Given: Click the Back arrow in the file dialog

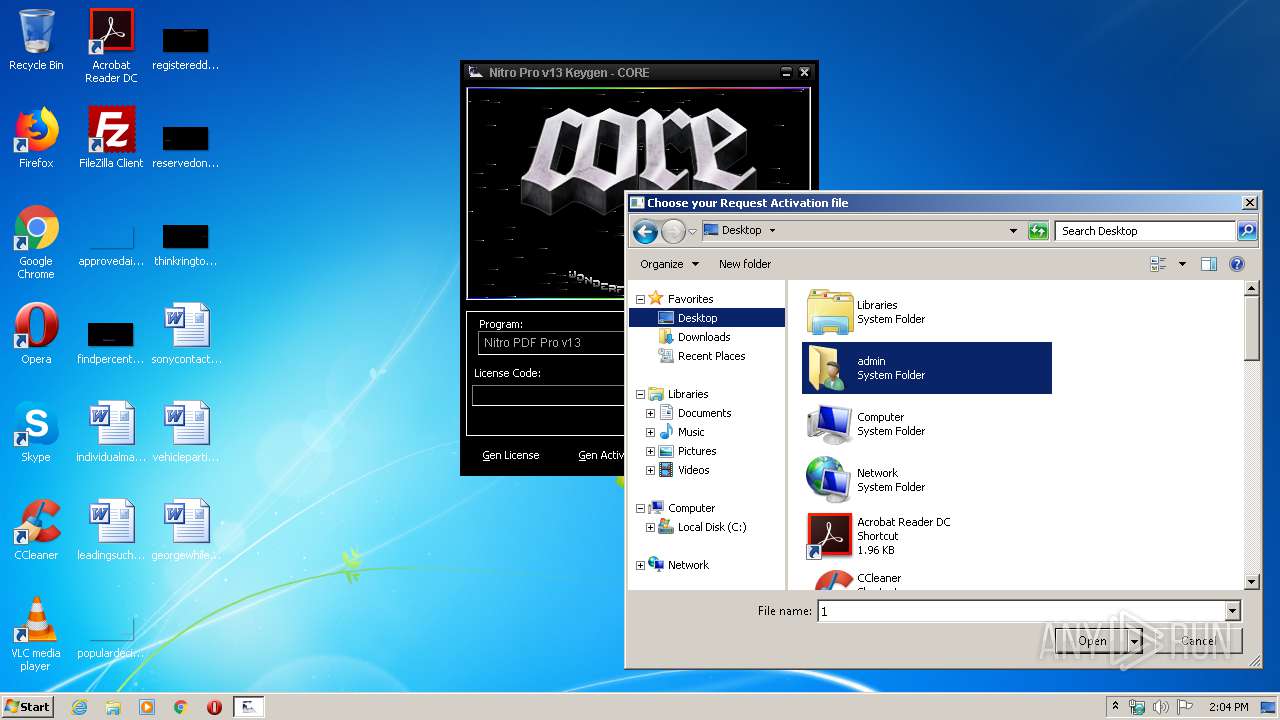Looking at the screenshot, I should [646, 232].
